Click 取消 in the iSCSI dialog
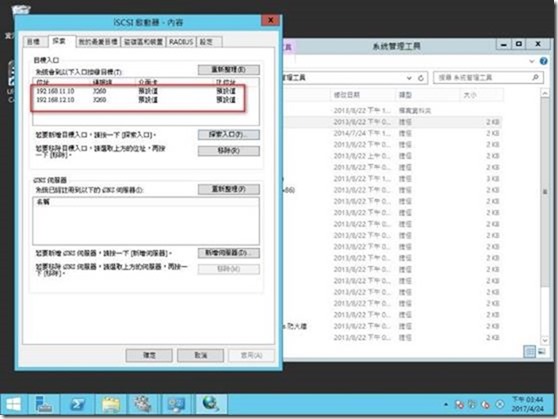The image size is (558, 419). click(x=200, y=355)
